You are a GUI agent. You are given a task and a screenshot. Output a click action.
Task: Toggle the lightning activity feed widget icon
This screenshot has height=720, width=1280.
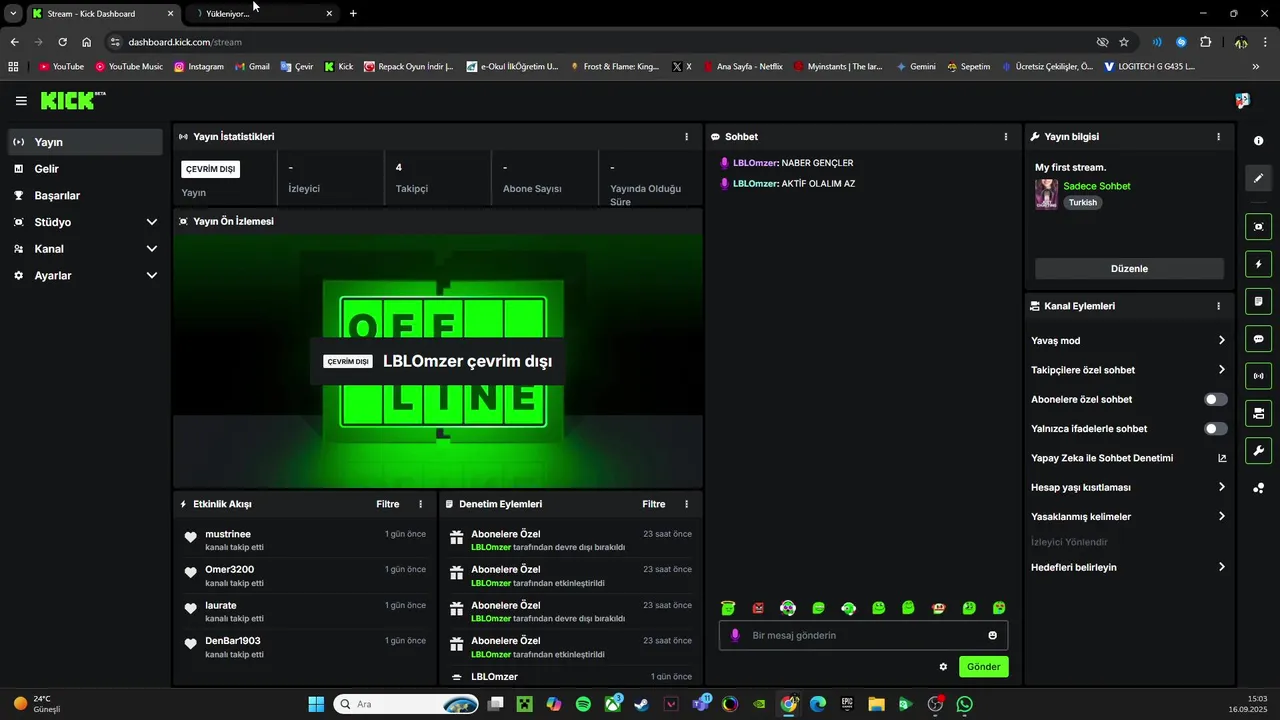coord(1259,264)
